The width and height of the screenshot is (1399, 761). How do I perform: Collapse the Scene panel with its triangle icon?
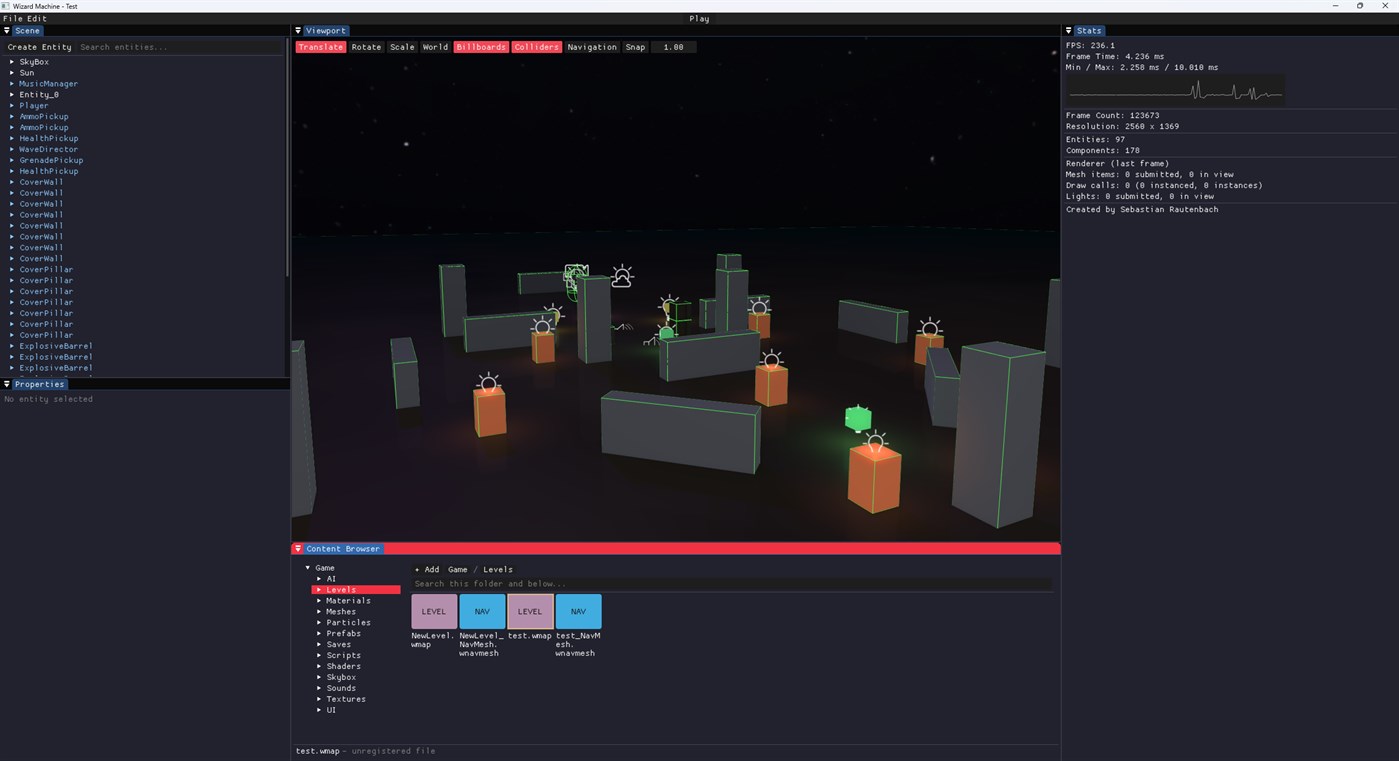[x=7, y=31]
